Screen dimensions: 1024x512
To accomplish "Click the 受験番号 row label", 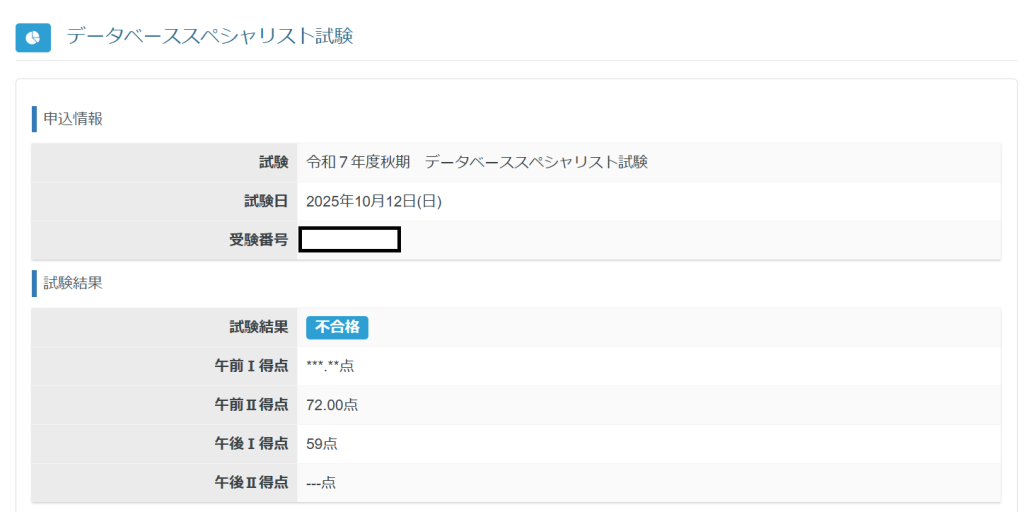I will click(259, 240).
